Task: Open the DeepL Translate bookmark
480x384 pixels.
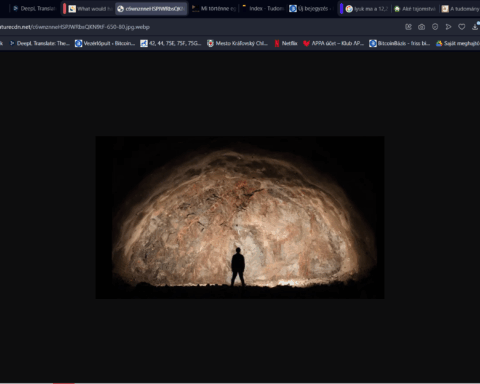Action: [x=40, y=43]
